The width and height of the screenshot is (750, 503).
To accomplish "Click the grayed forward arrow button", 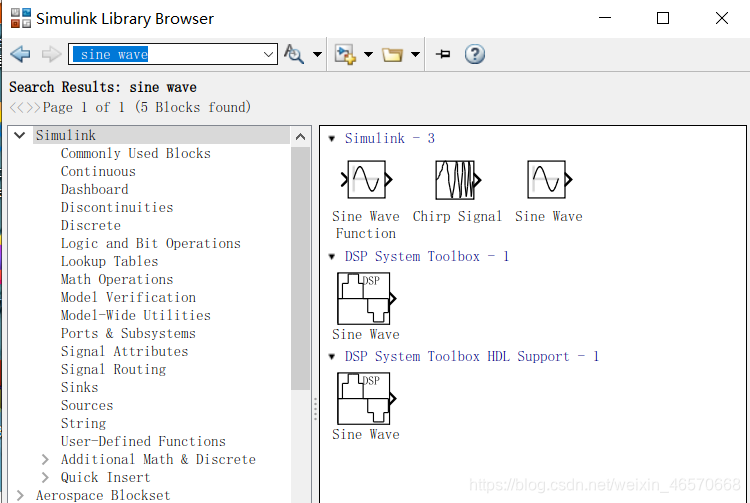I will pyautogui.click(x=51, y=54).
